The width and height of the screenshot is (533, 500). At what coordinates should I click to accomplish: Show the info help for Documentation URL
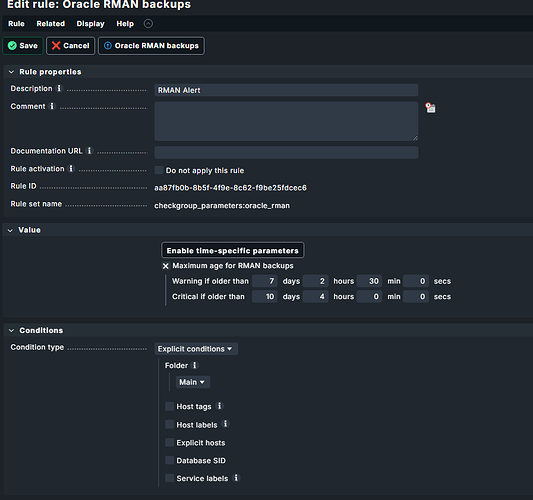[89, 151]
